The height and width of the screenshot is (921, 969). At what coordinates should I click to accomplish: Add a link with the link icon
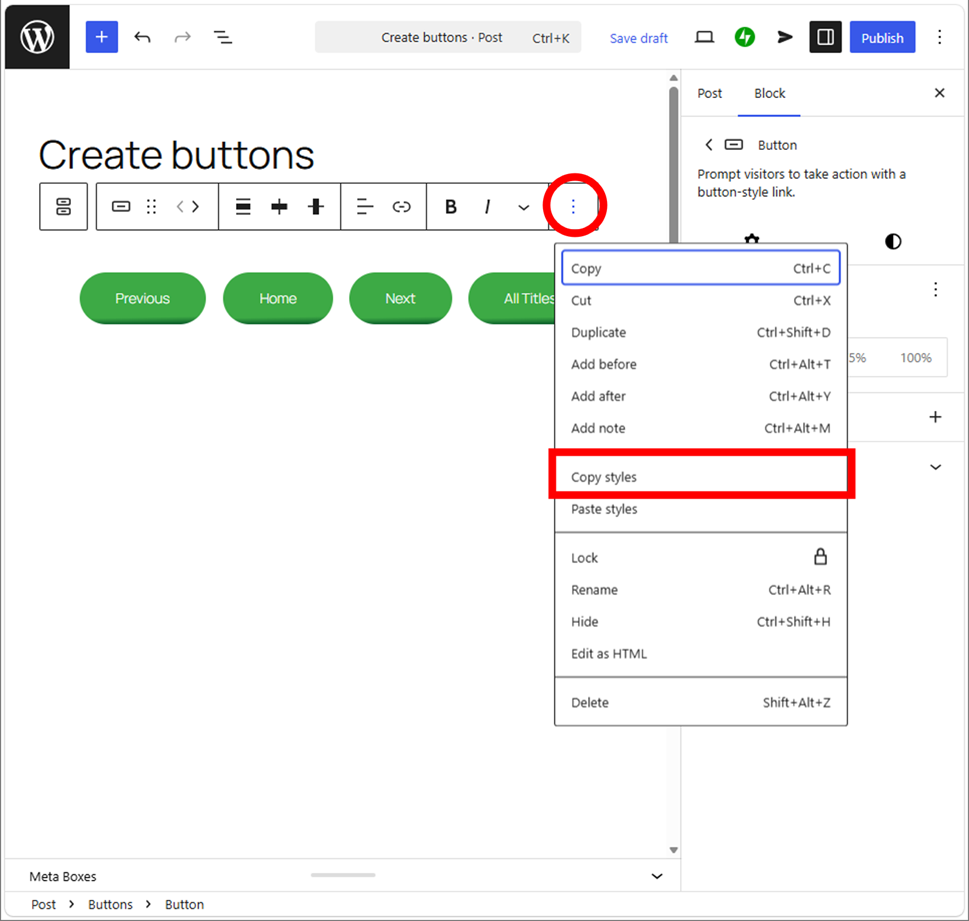(x=402, y=206)
